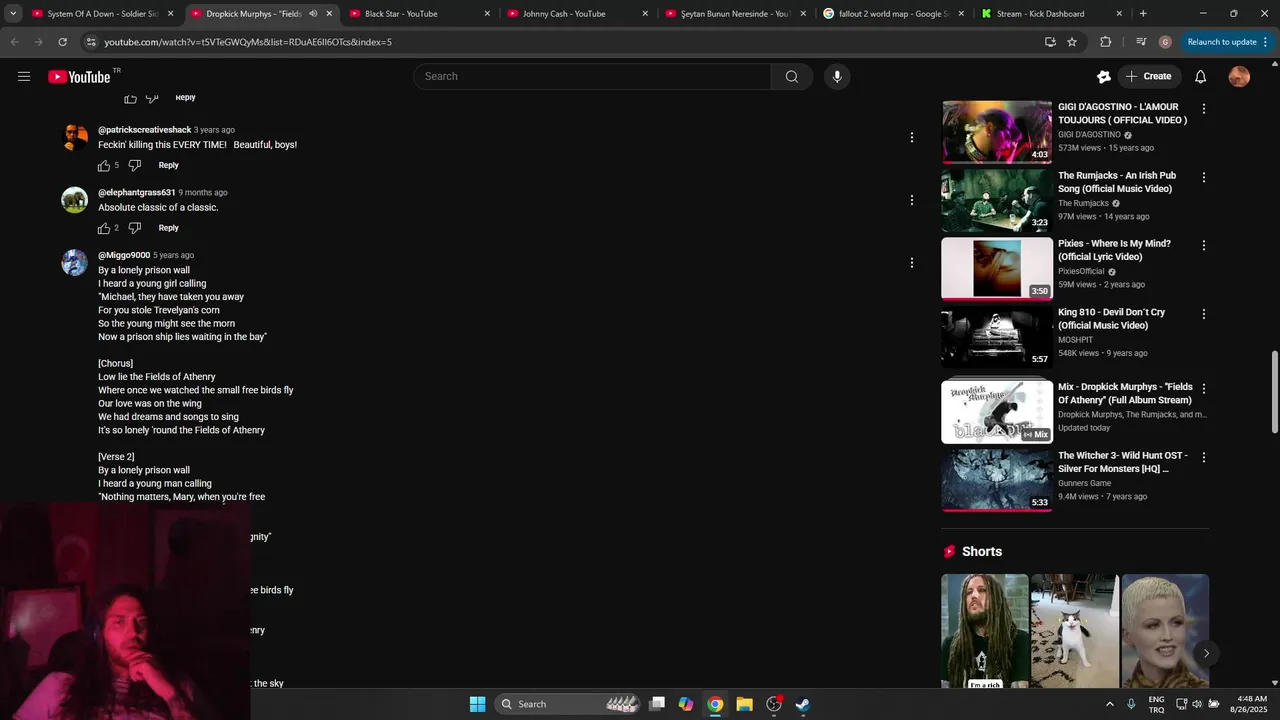This screenshot has width=1280, height=720.
Task: Focus the YouTube search field
Action: tap(592, 76)
